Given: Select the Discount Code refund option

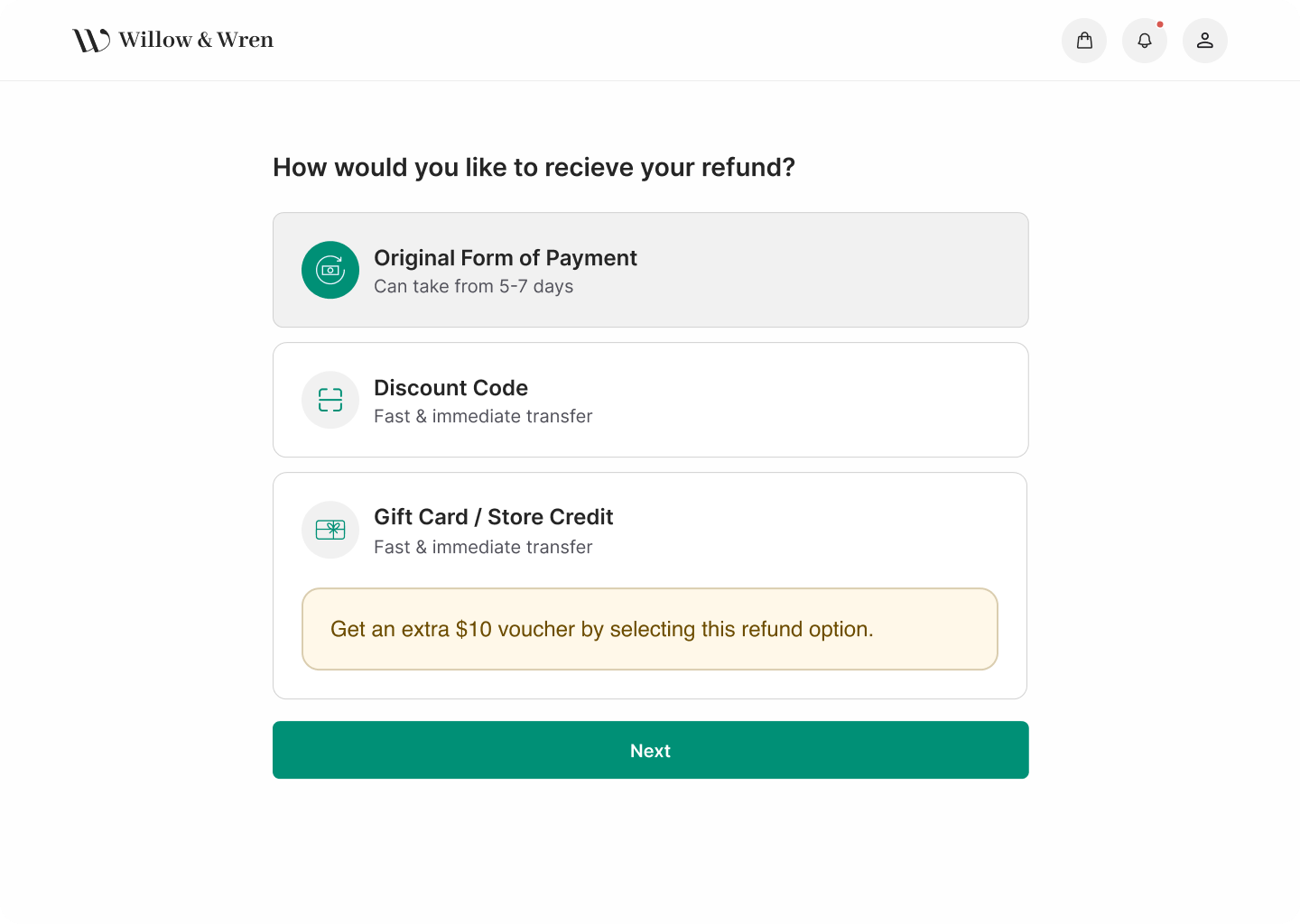Looking at the screenshot, I should (x=650, y=400).
